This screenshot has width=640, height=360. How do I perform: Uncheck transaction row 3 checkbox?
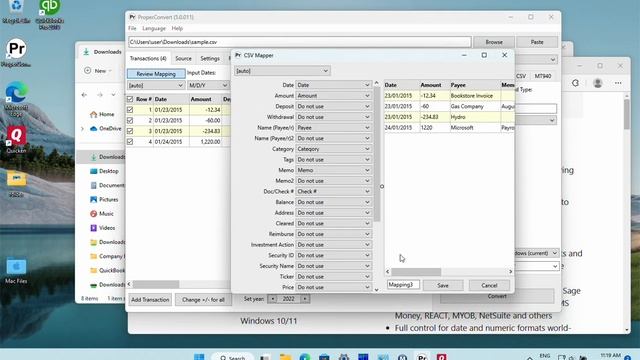coord(130,131)
